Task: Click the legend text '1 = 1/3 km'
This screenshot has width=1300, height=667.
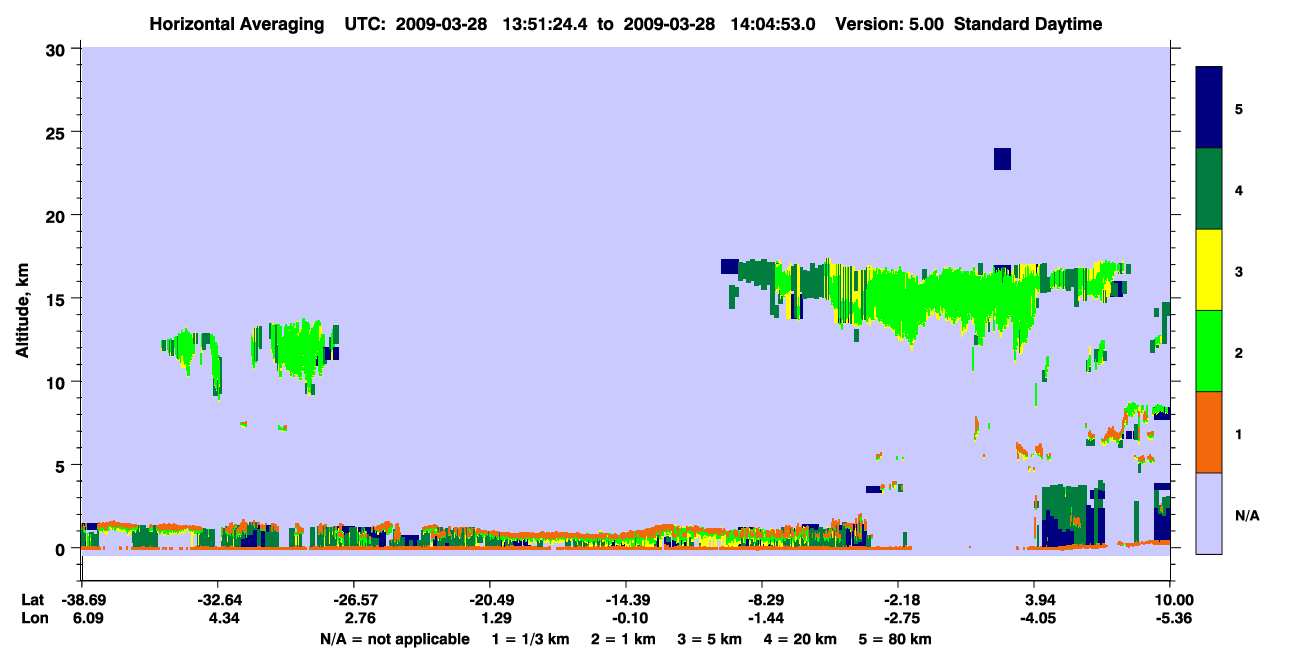Action: pos(531,639)
